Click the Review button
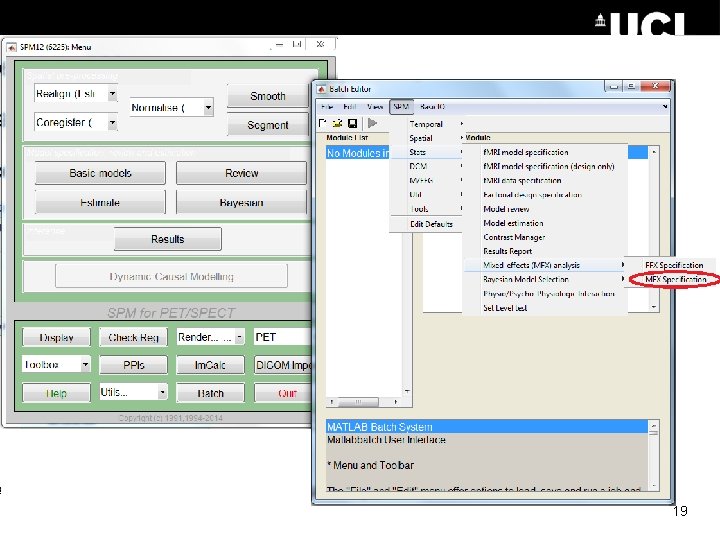Screen dimensions: 720x540 tap(242, 173)
